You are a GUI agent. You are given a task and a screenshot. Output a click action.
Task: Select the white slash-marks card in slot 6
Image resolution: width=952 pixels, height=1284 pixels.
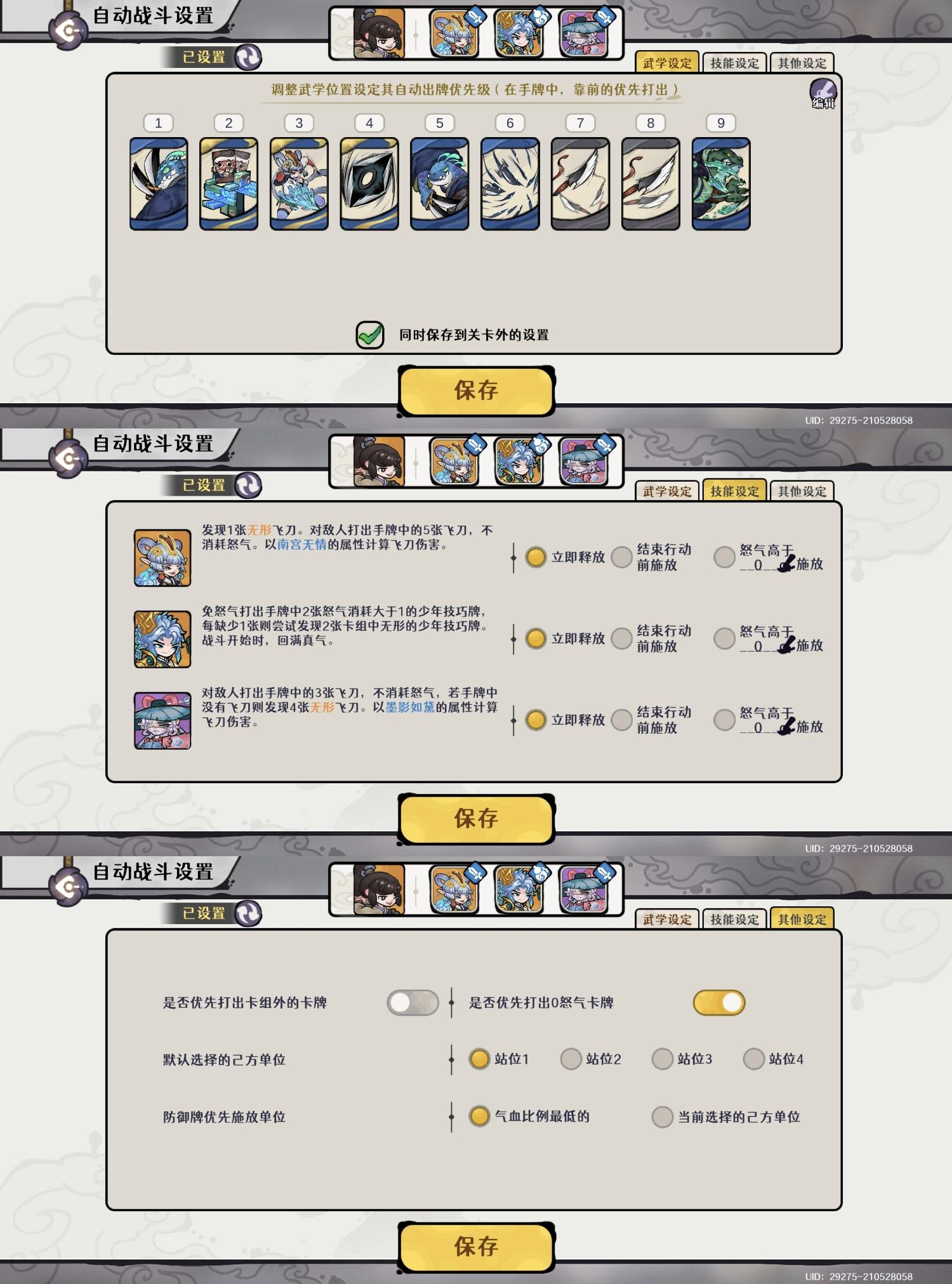(x=510, y=183)
